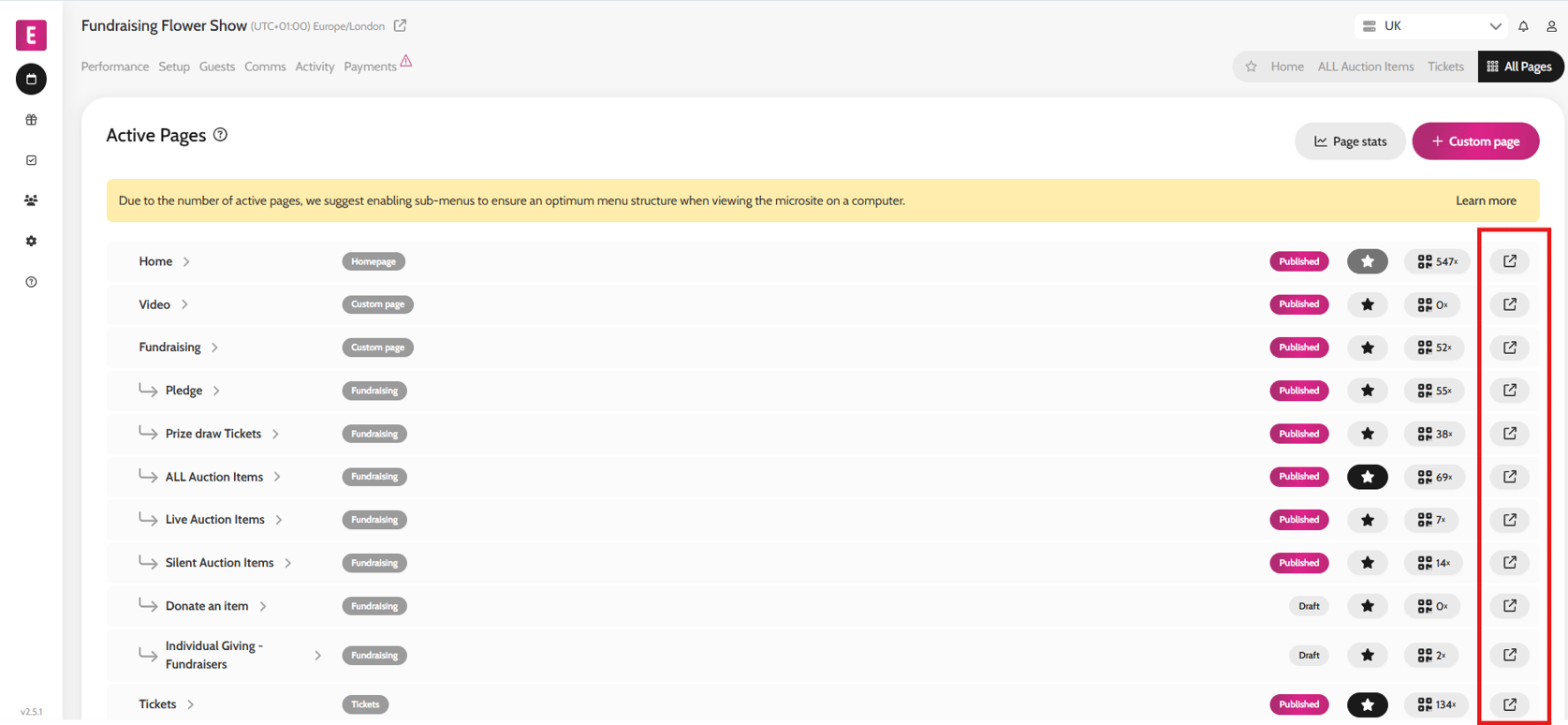The height and width of the screenshot is (725, 1568).
Task: Open the notifications bell
Action: coord(1523,26)
